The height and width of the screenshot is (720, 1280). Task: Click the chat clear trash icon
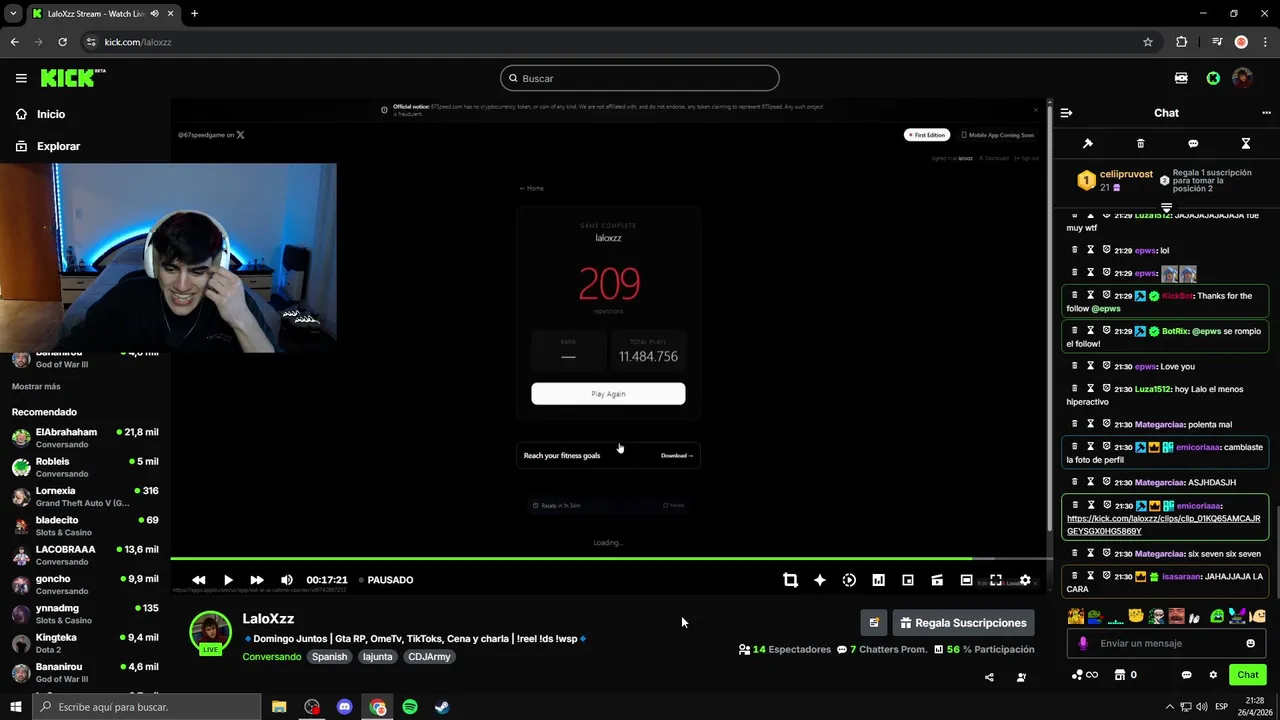point(1140,143)
